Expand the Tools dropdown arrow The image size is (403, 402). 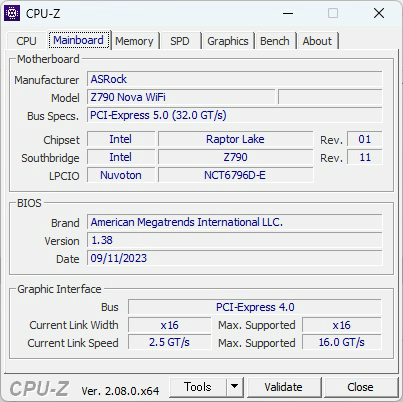pos(235,387)
